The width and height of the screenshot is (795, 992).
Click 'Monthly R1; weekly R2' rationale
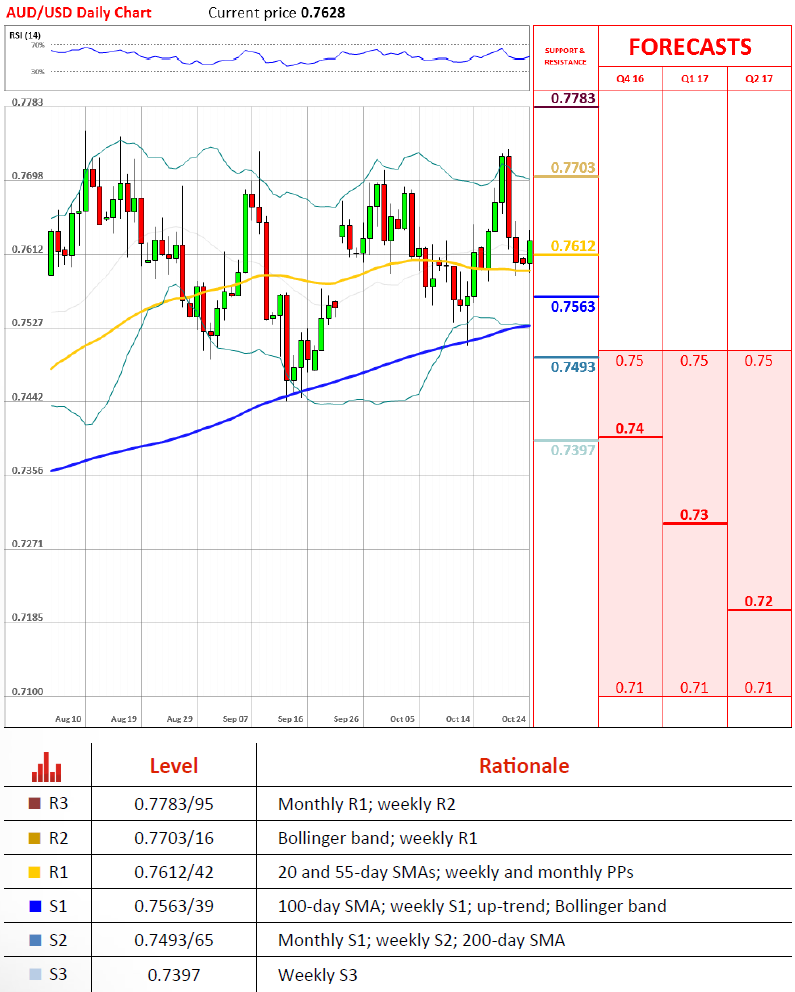(367, 804)
